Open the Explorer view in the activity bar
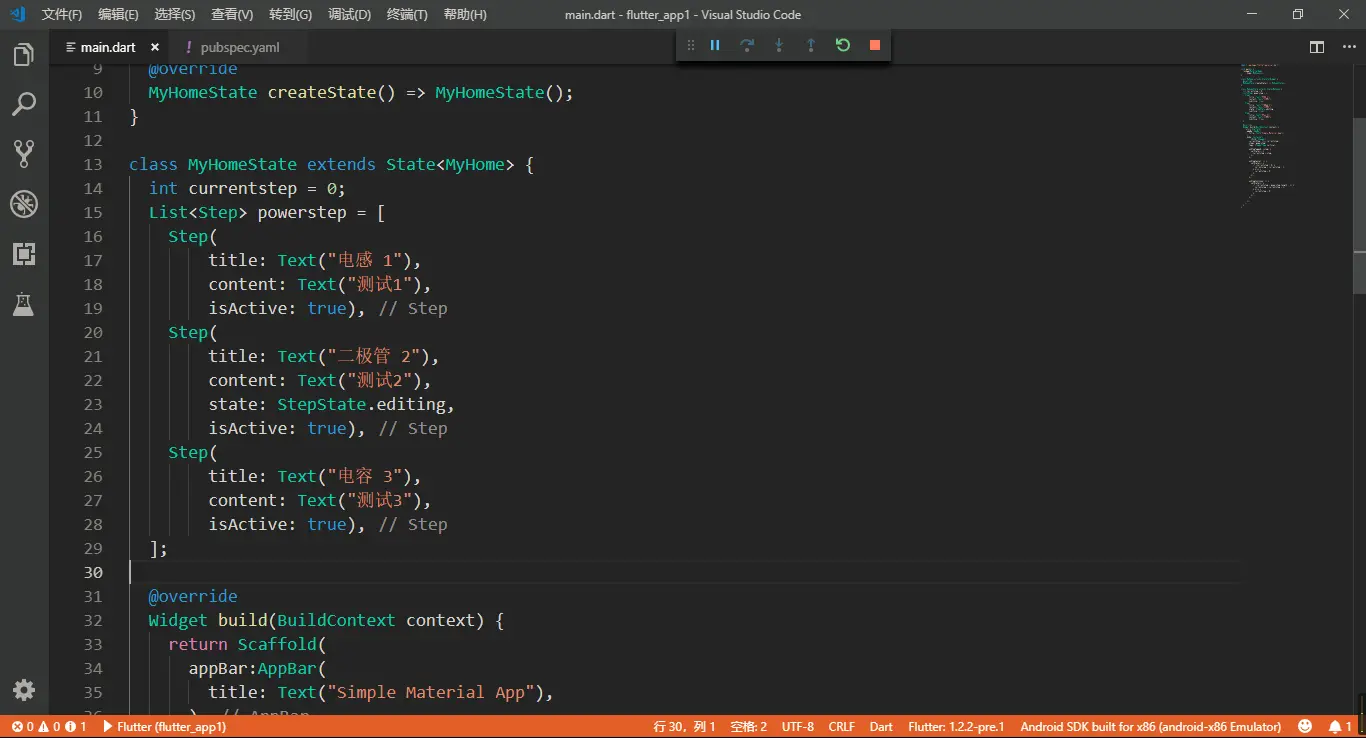 [24, 55]
